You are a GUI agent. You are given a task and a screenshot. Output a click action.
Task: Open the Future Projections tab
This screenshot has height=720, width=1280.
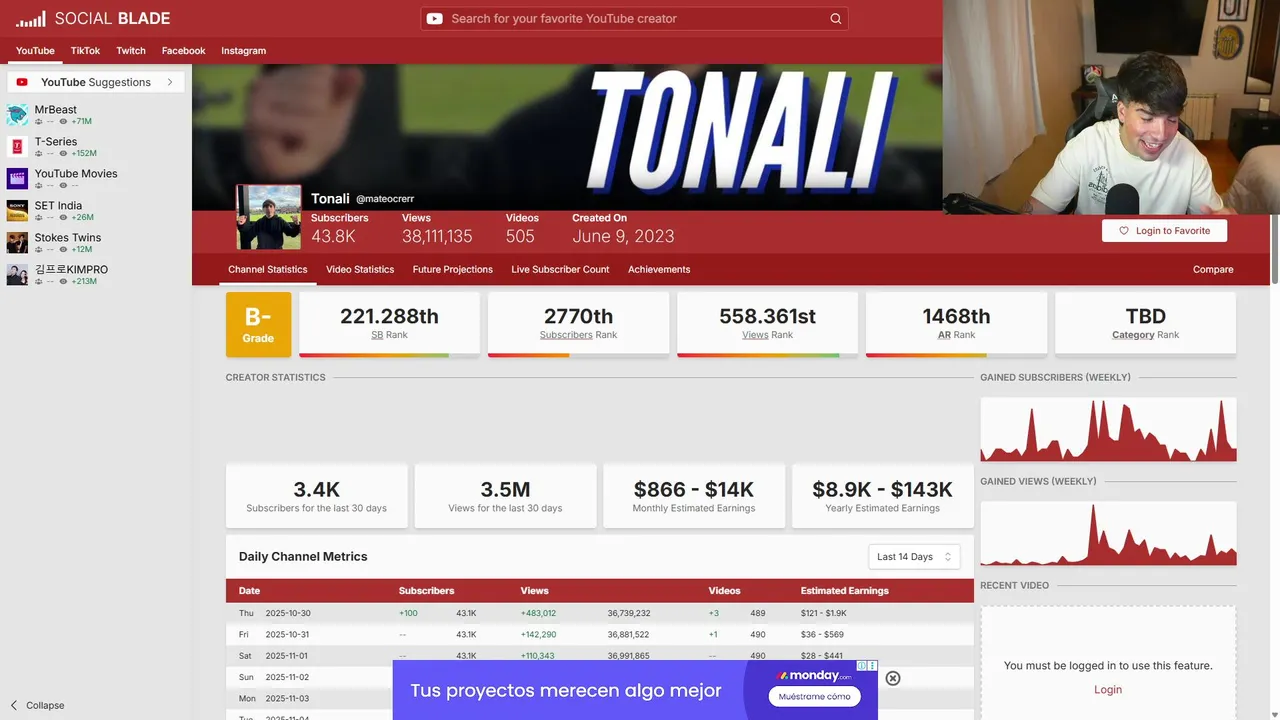pos(453,270)
